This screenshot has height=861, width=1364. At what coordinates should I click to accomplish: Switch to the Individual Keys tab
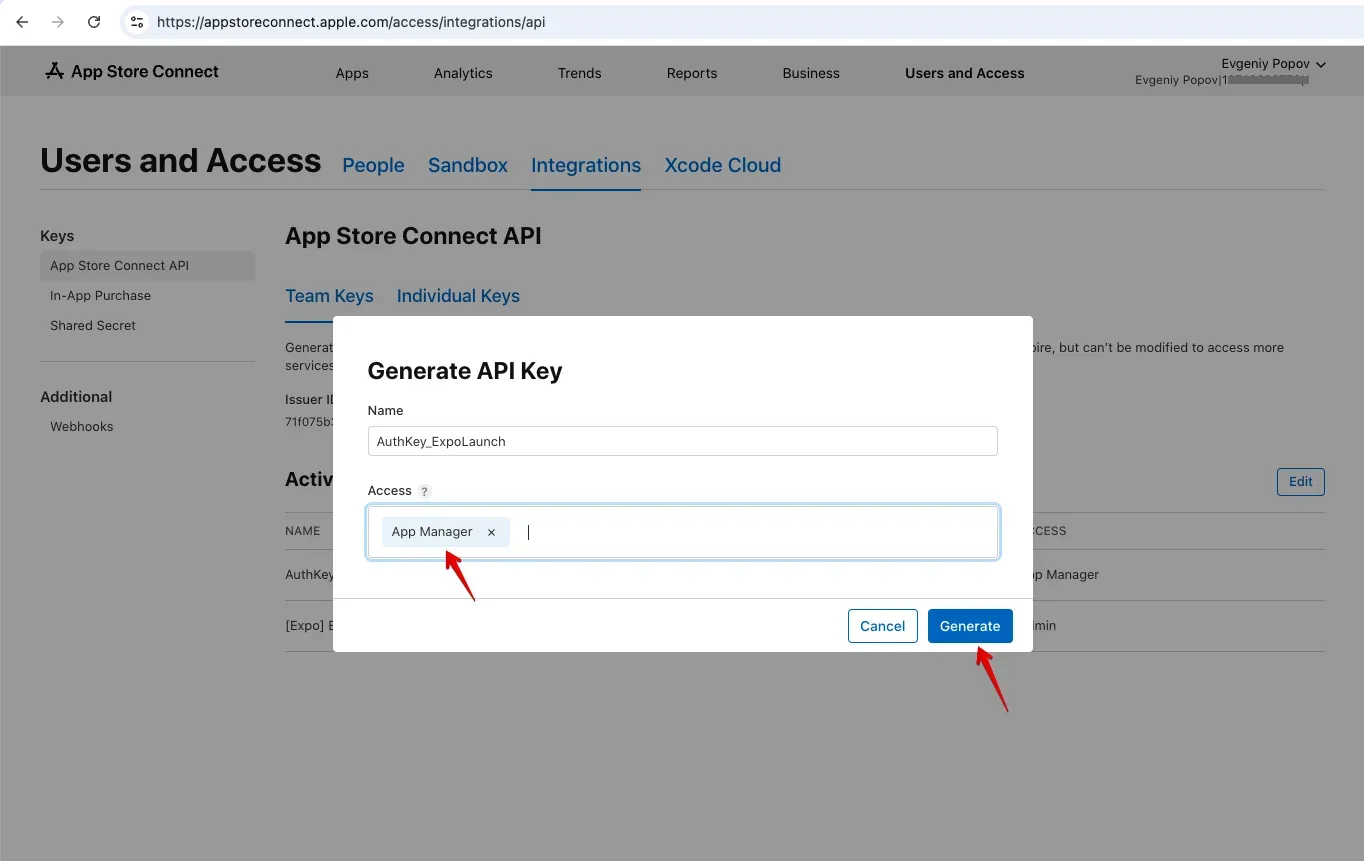[458, 296]
